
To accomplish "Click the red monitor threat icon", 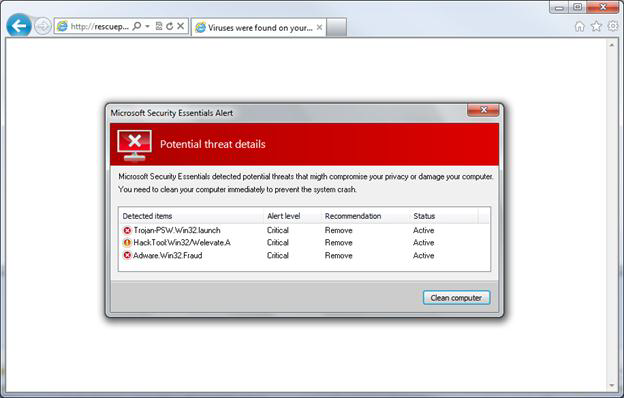I will click(x=135, y=145).
